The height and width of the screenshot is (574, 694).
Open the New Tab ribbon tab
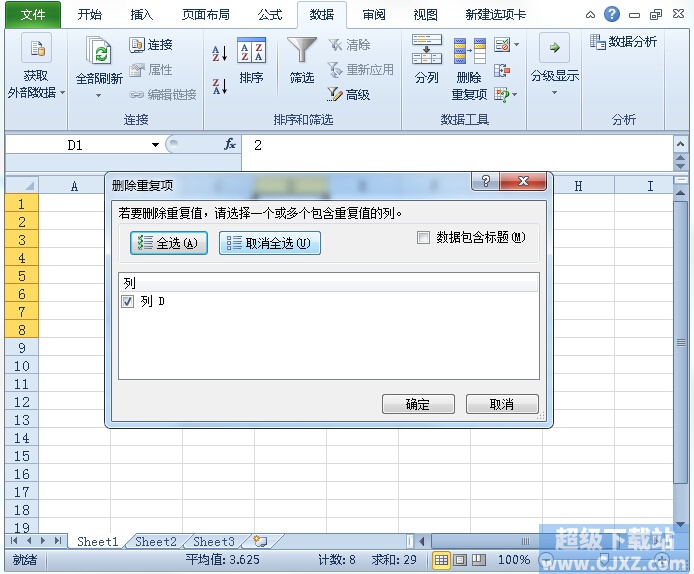click(x=495, y=15)
